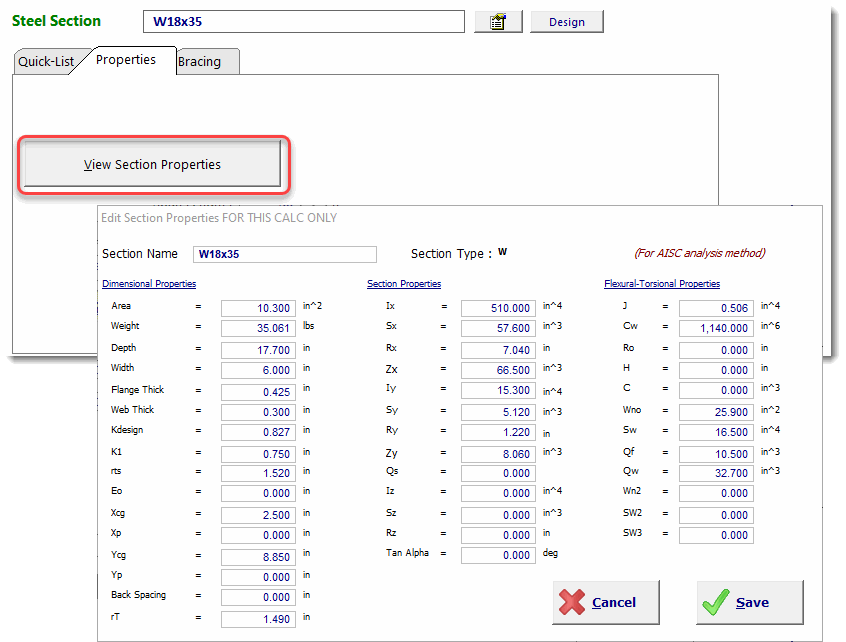846x642 pixels.
Task: Open Dimensional Properties link
Action: pyautogui.click(x=149, y=284)
